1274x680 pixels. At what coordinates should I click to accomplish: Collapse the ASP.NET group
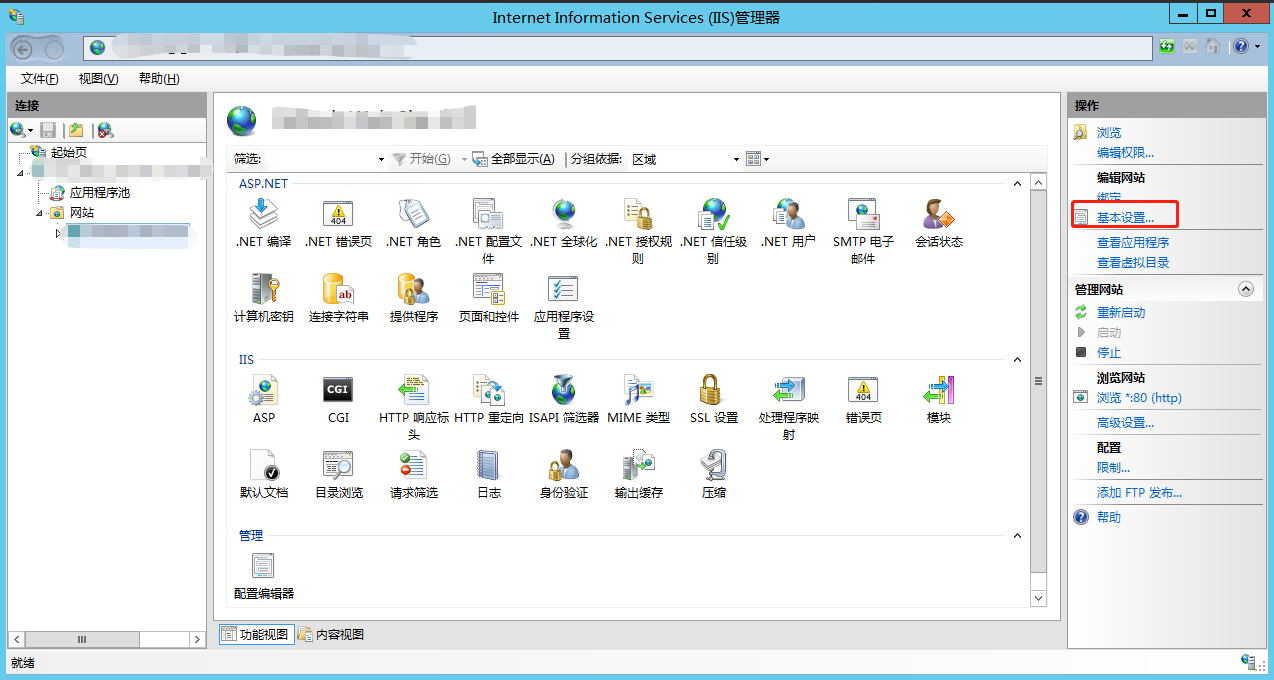click(x=1017, y=184)
